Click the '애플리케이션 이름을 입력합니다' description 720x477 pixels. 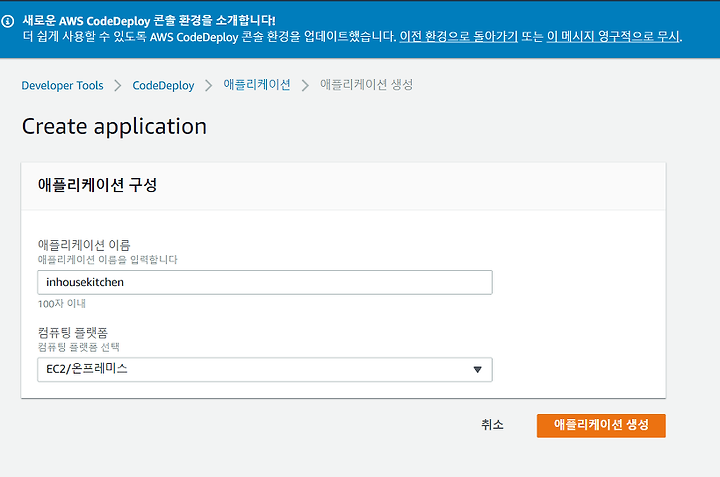pyautogui.click(x=107, y=260)
